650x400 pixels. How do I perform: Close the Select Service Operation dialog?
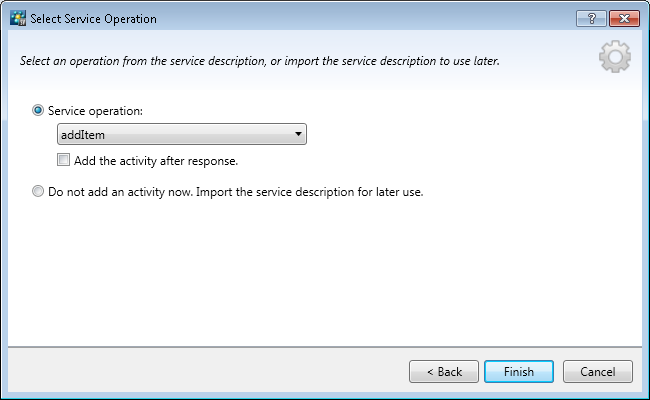624,18
